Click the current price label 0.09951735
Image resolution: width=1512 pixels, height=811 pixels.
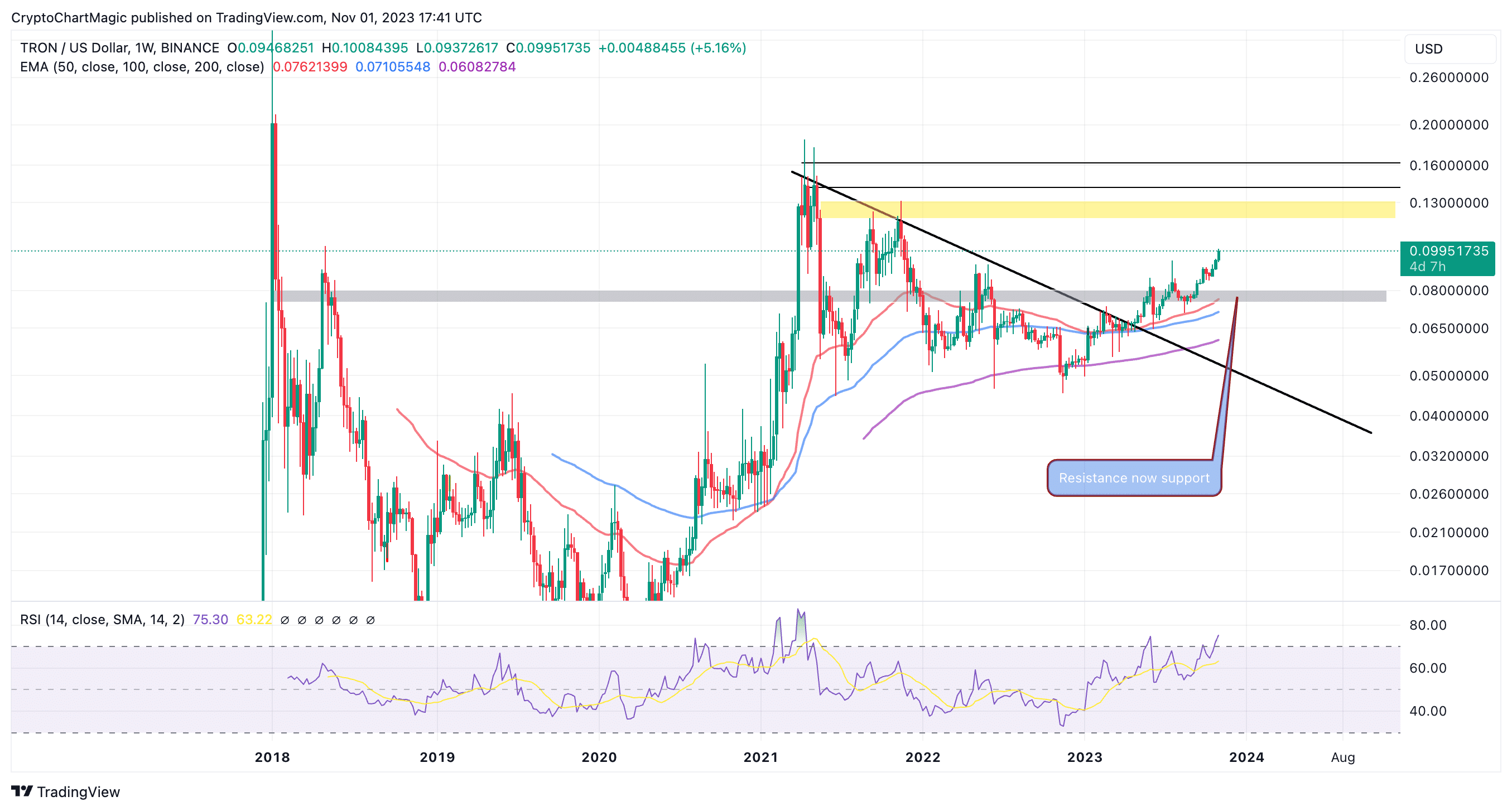tap(1447, 258)
